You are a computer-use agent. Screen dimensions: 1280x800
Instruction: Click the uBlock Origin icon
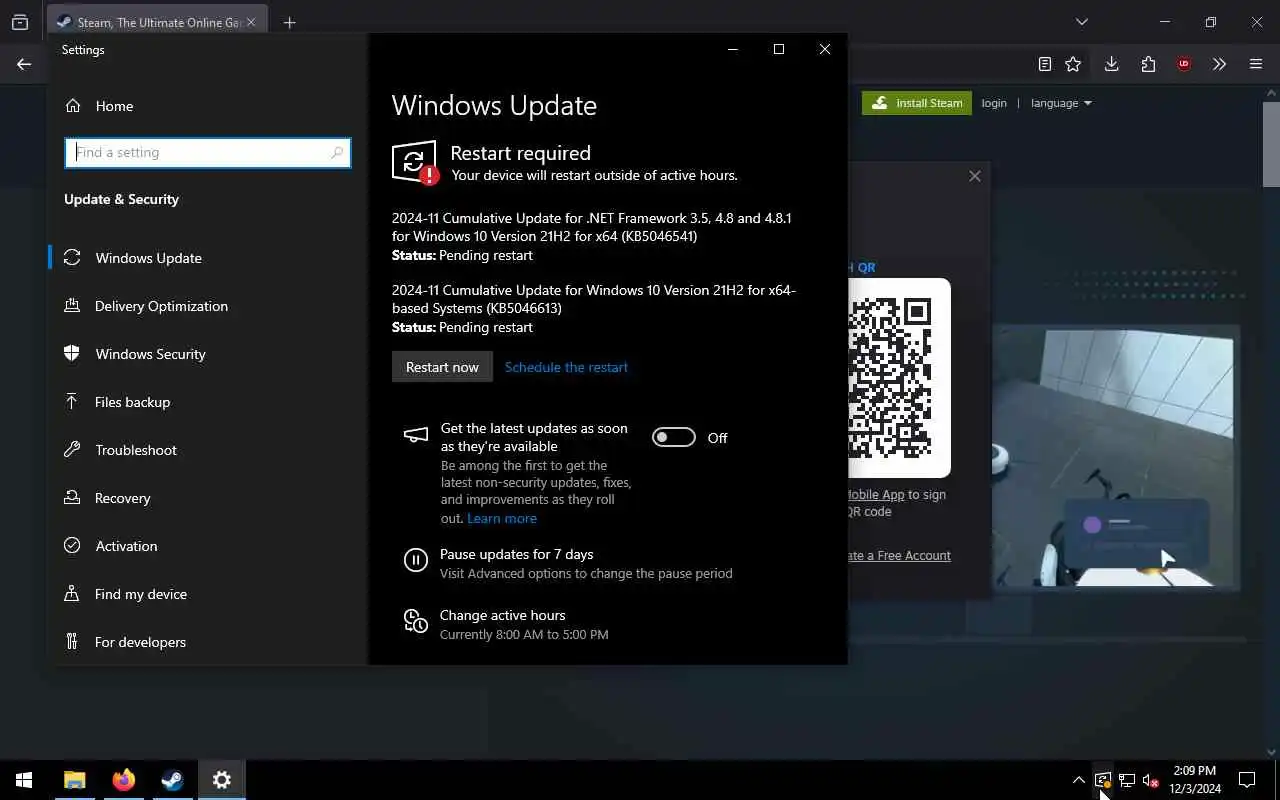coord(1184,64)
